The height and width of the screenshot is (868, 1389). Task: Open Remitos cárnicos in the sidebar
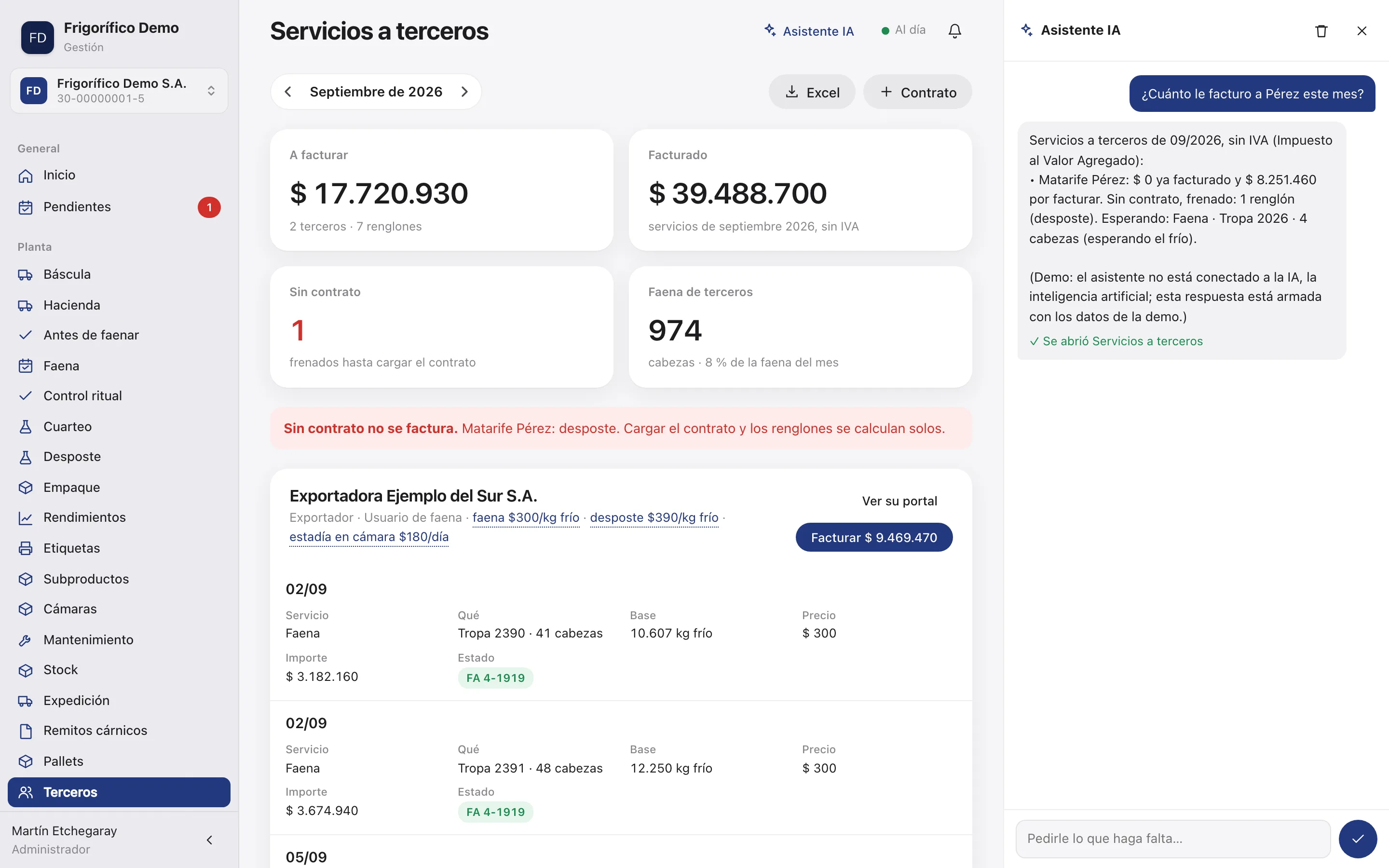coord(119,731)
